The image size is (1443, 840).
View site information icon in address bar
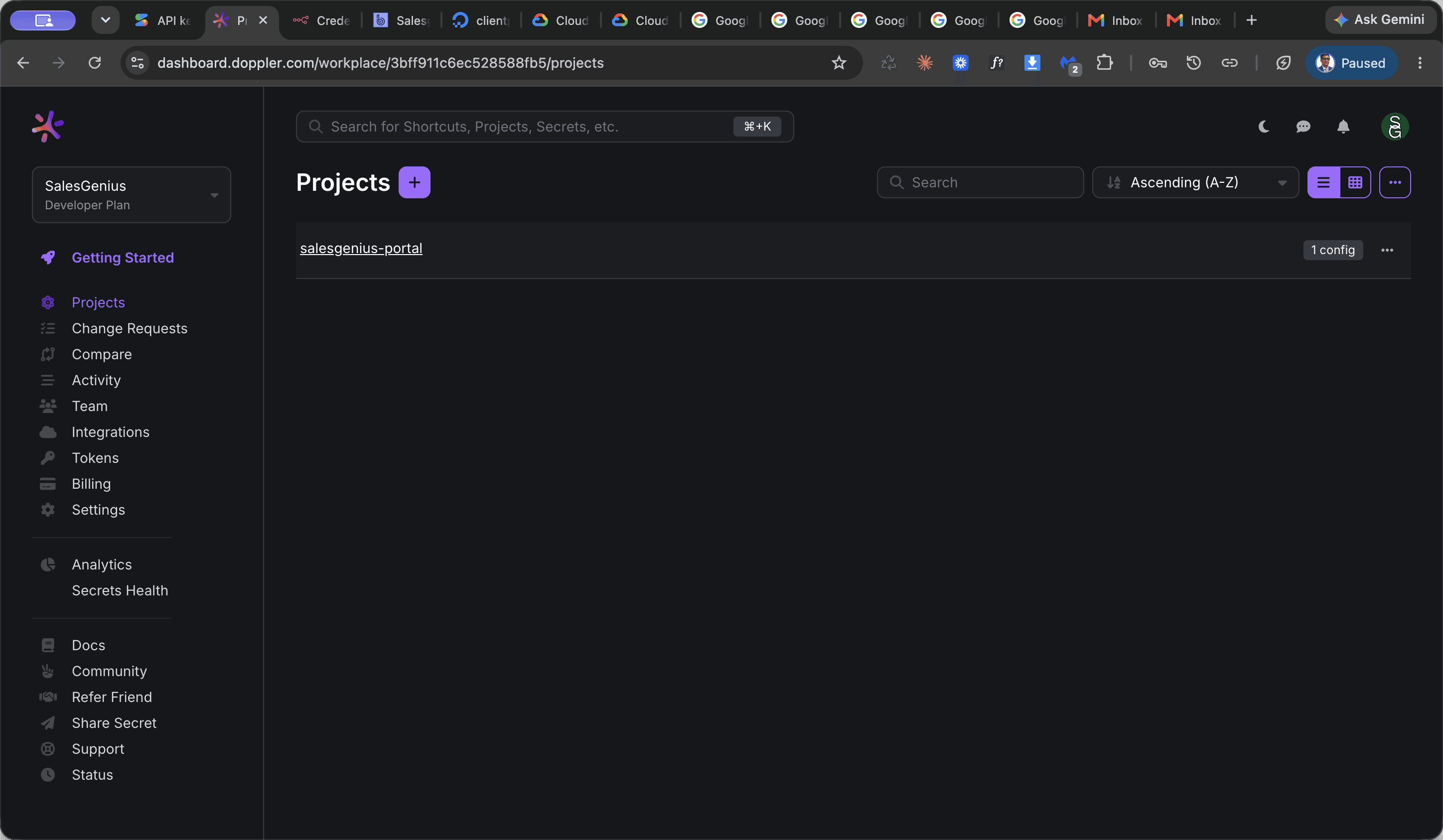point(138,63)
